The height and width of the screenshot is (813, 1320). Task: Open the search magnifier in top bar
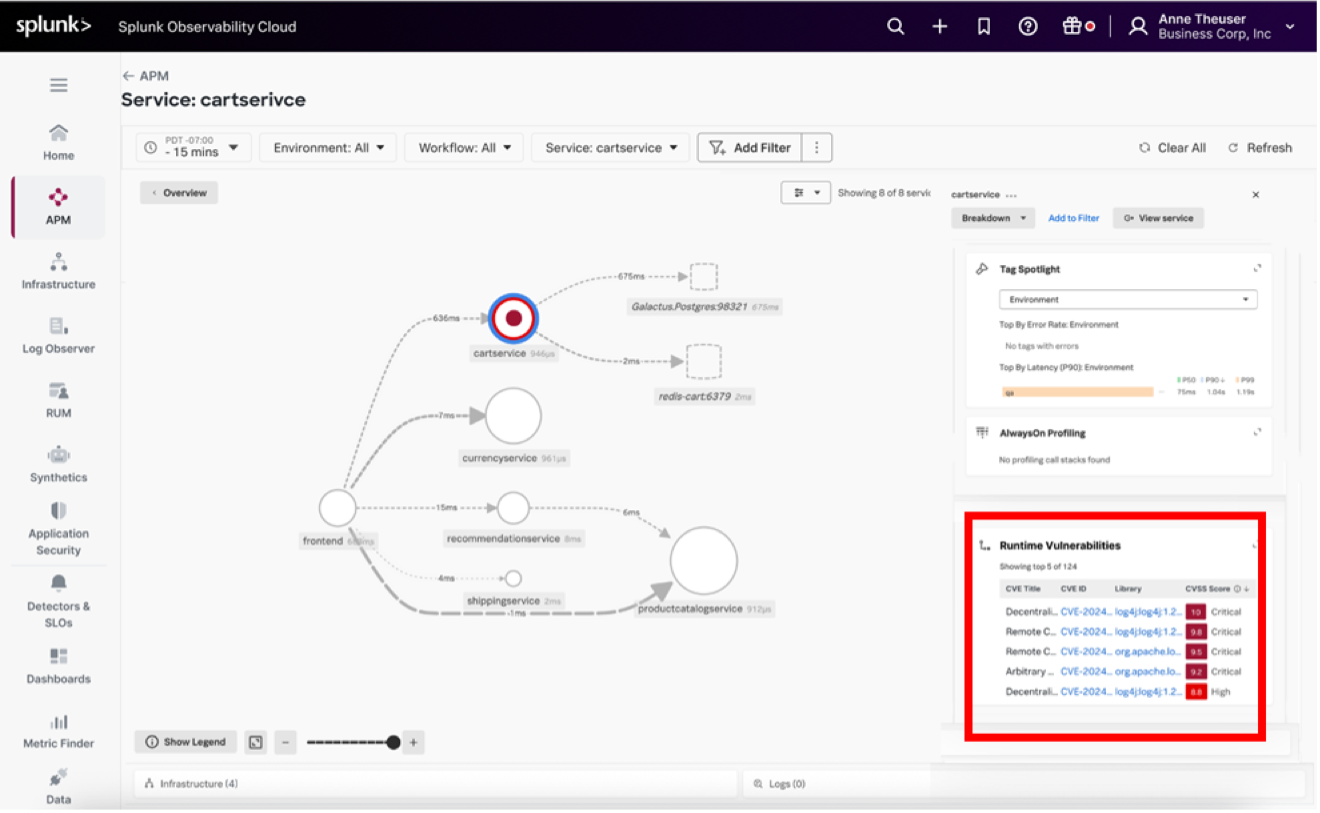pyautogui.click(x=895, y=27)
